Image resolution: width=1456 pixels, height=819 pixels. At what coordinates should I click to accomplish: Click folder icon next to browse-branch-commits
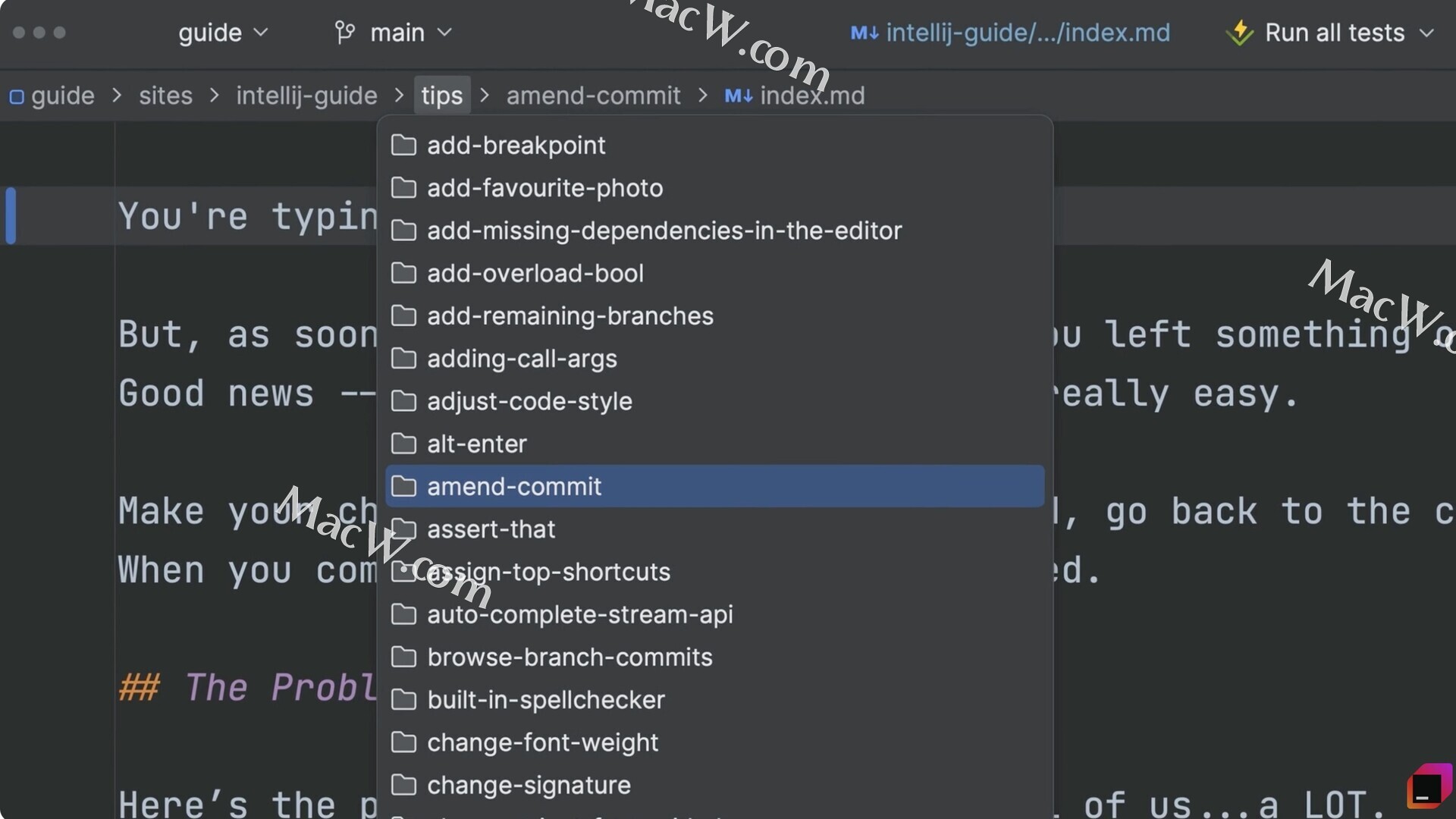click(x=403, y=657)
